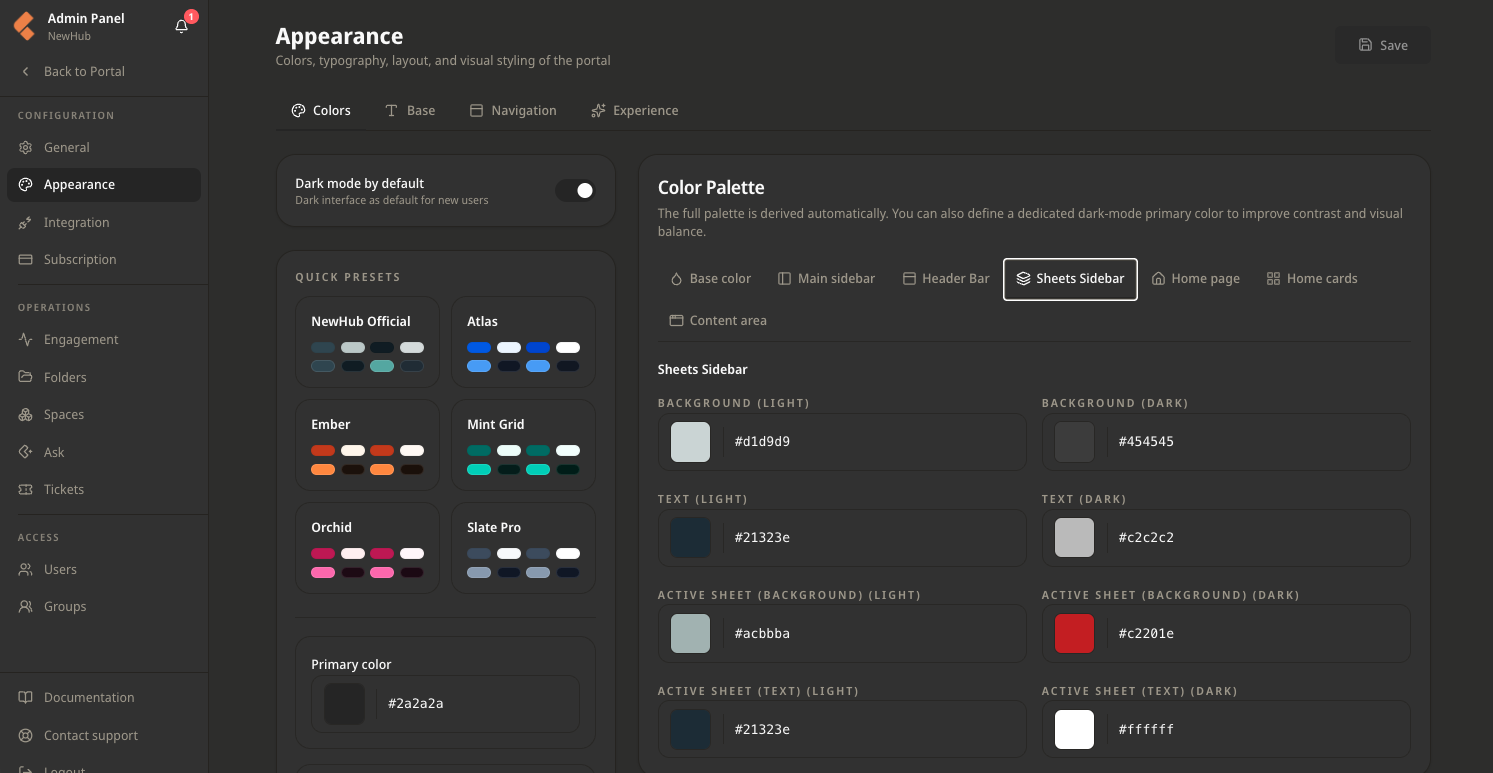Click the Sheets Sidebar layers icon
This screenshot has width=1493, height=773.
[x=1023, y=279]
